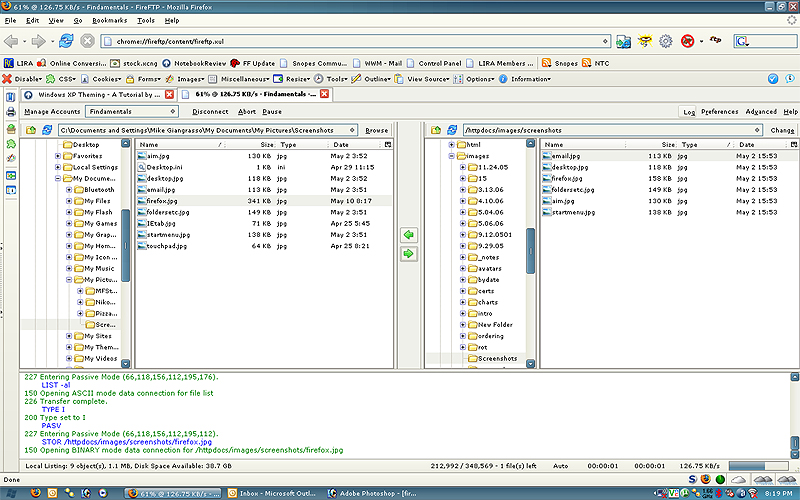This screenshot has height=500, width=800.
Task: Collapse the My Documents tree node
Action: click(x=58, y=179)
